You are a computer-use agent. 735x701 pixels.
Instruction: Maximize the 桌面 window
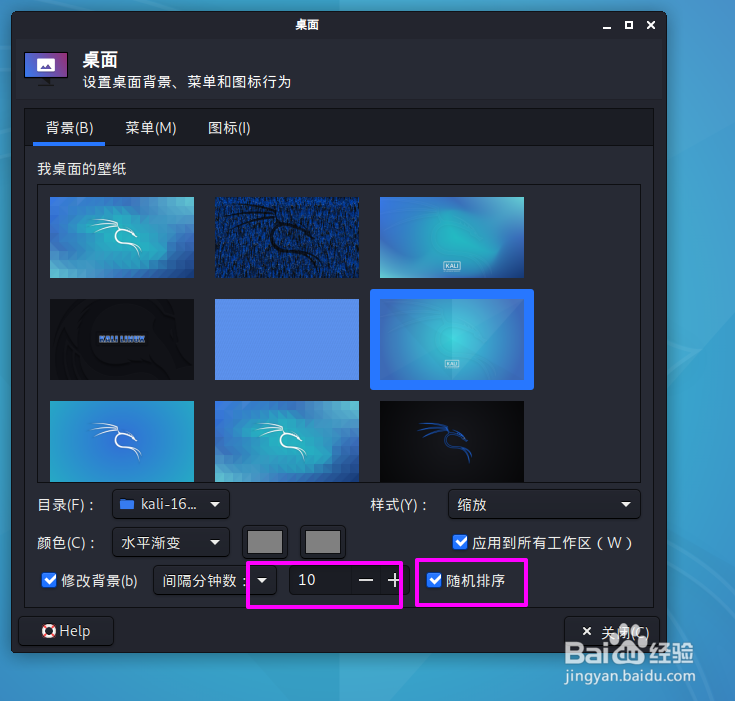click(x=629, y=25)
